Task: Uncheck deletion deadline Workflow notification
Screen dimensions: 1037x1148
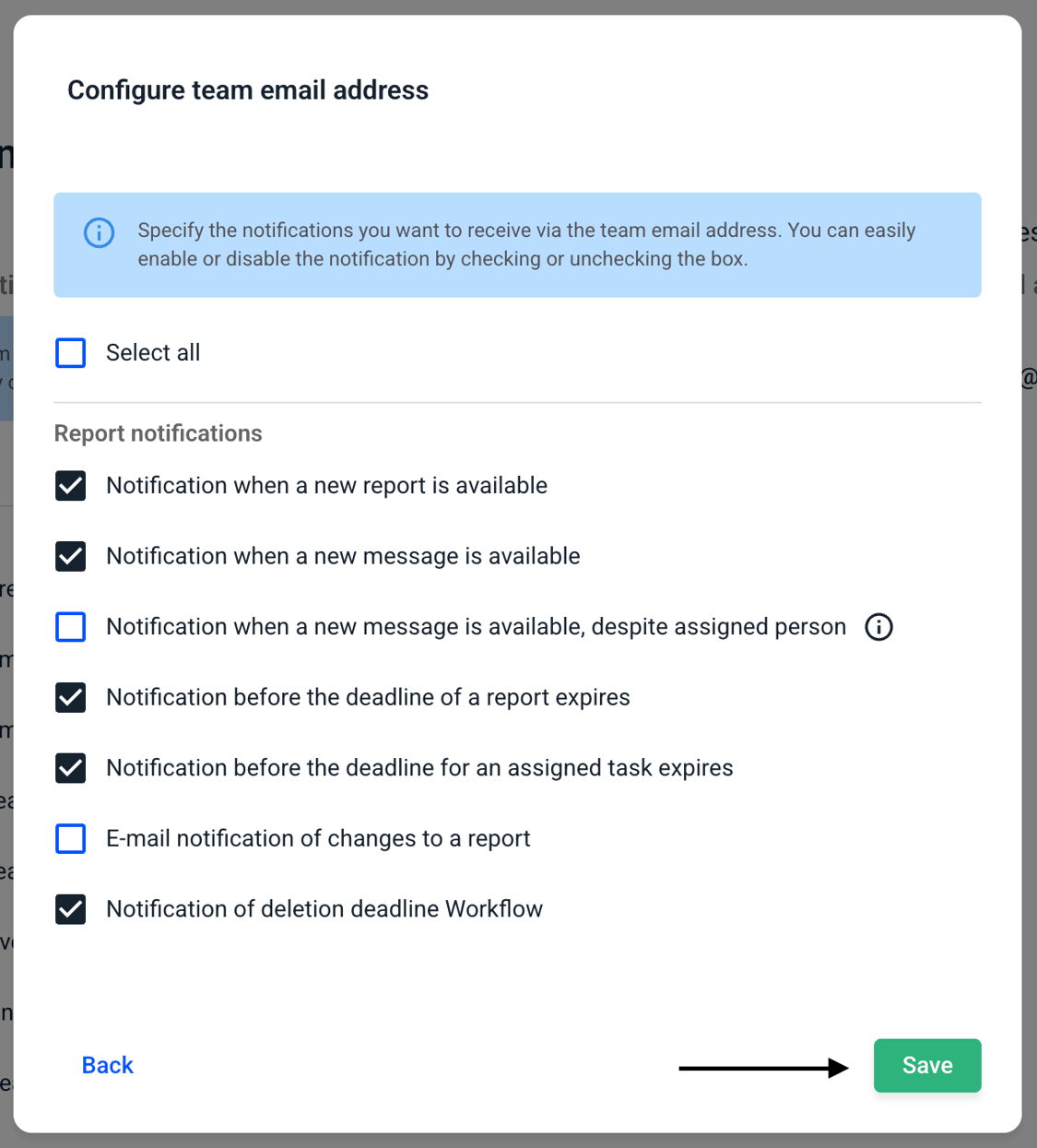Action: [x=71, y=909]
